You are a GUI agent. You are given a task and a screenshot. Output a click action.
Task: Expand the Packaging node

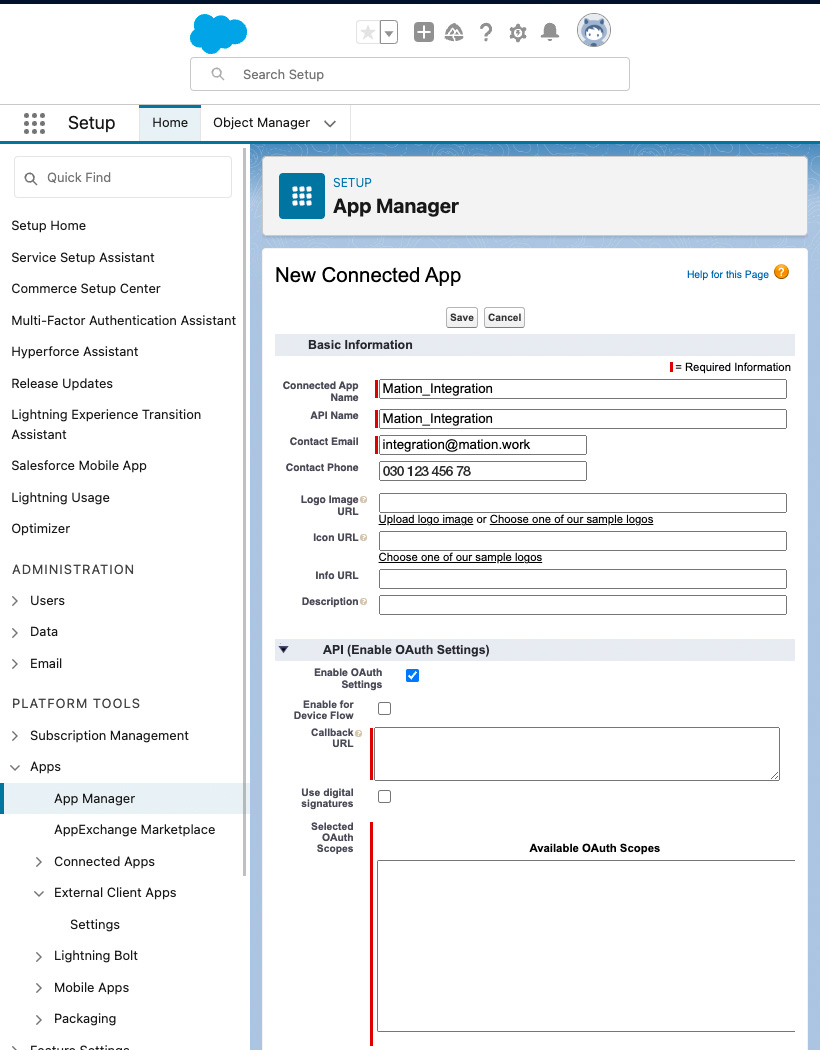pos(39,1020)
